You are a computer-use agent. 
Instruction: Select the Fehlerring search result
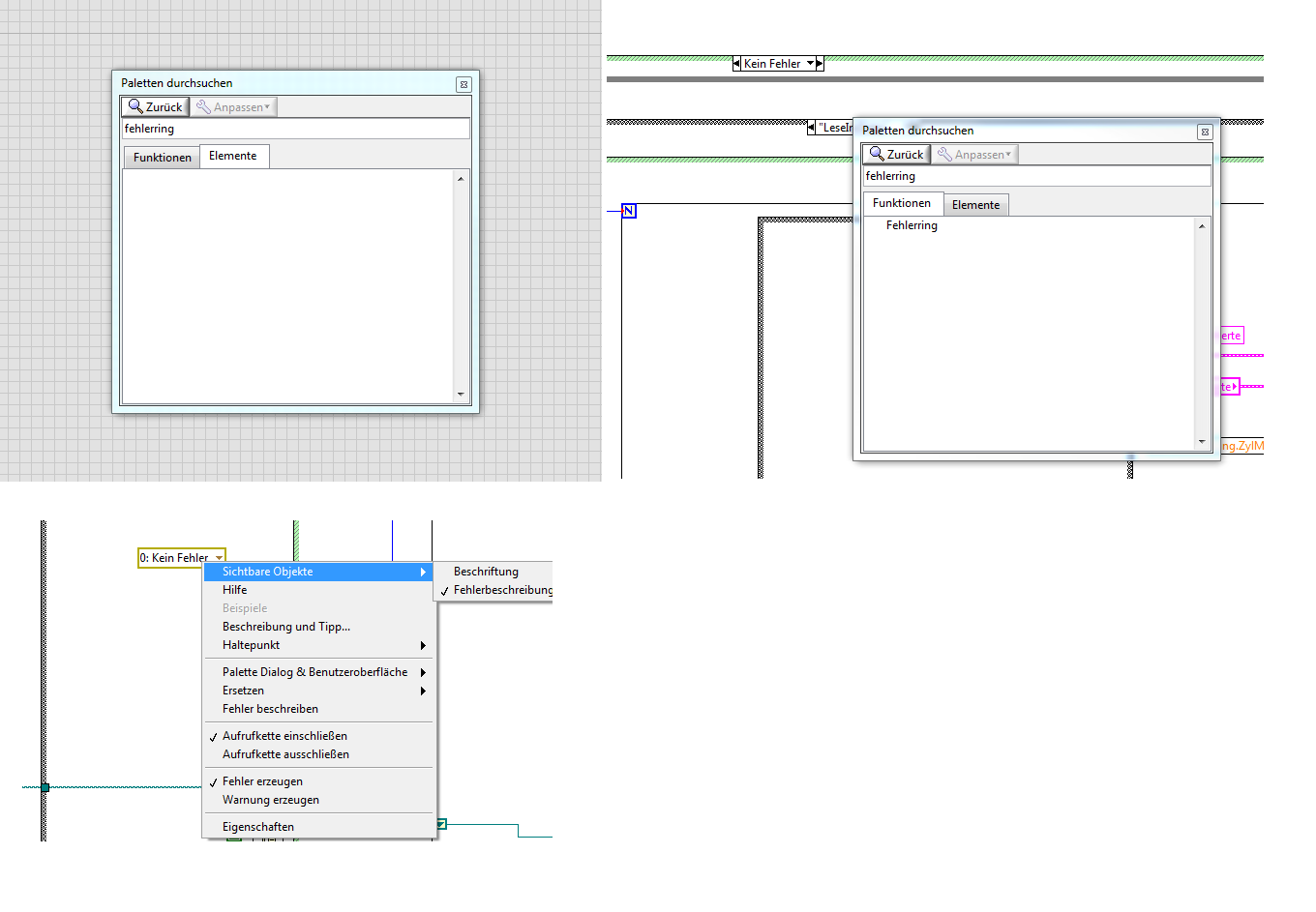[912, 225]
